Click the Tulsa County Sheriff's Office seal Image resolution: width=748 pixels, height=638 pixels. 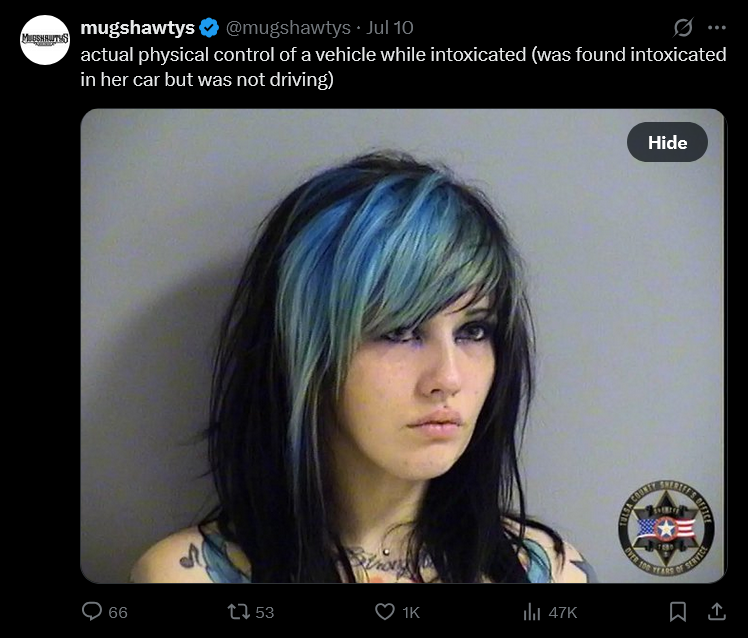coord(666,528)
